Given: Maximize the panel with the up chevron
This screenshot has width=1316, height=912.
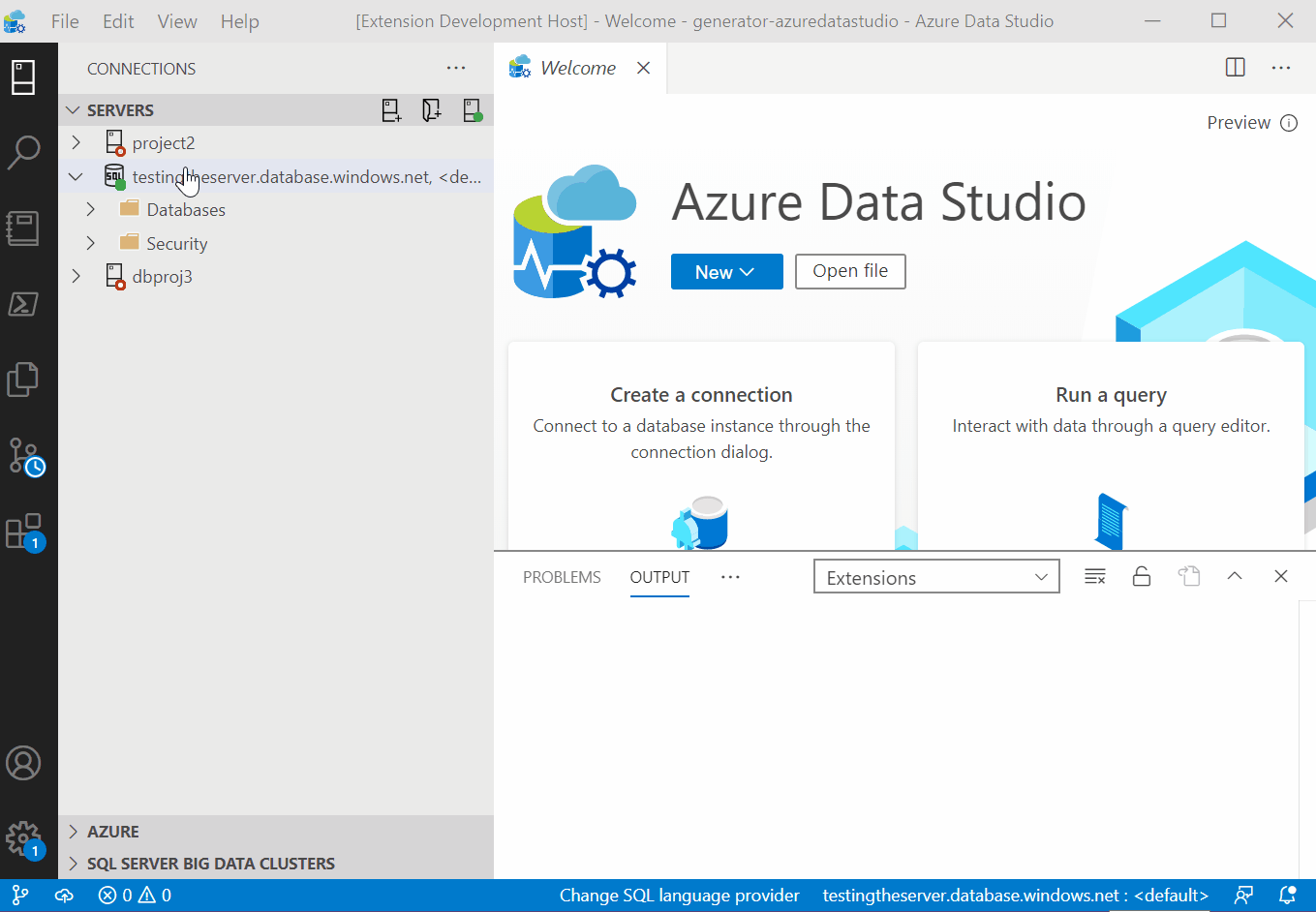Looking at the screenshot, I should 1235,576.
